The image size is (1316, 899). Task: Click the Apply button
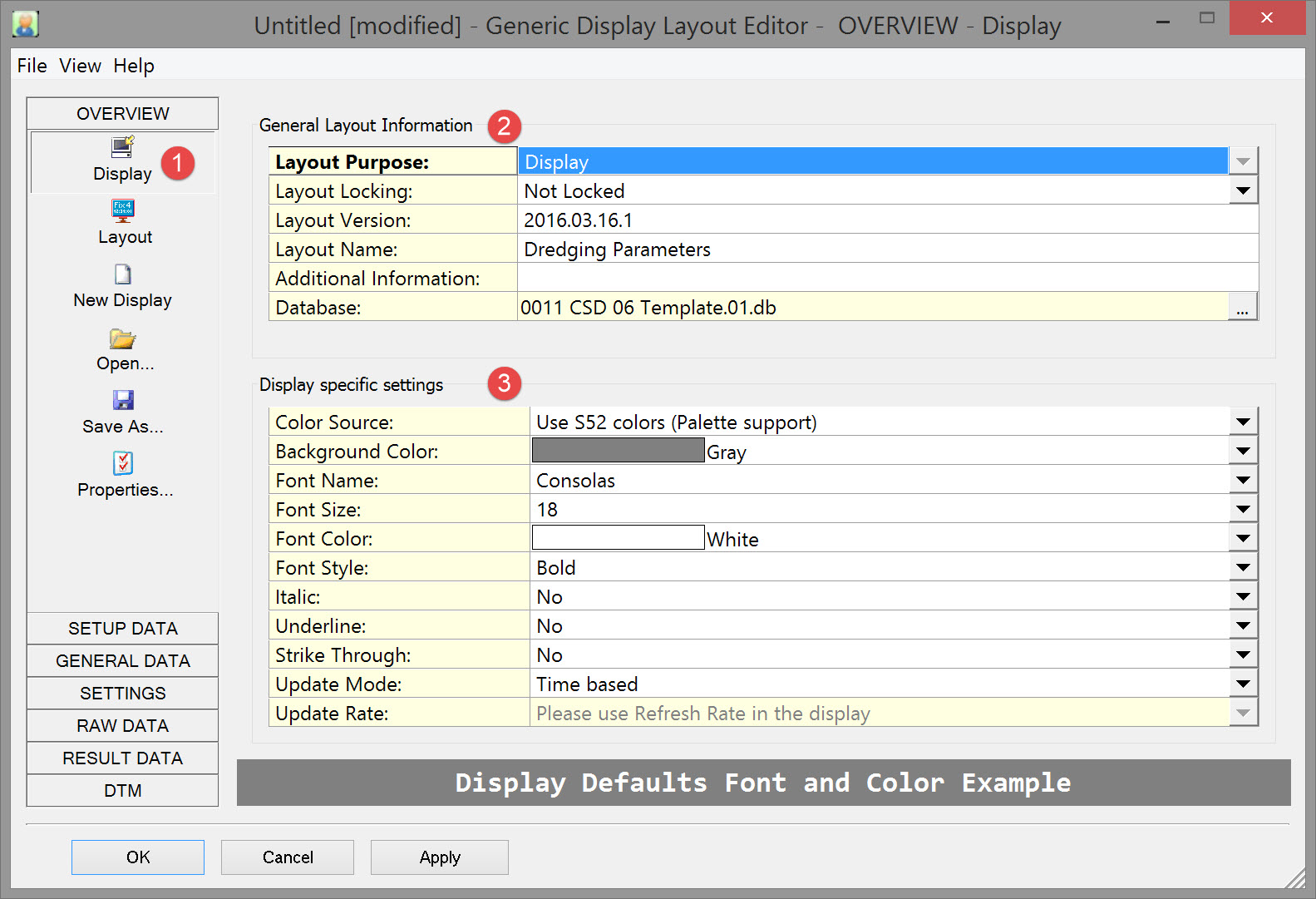[x=439, y=857]
